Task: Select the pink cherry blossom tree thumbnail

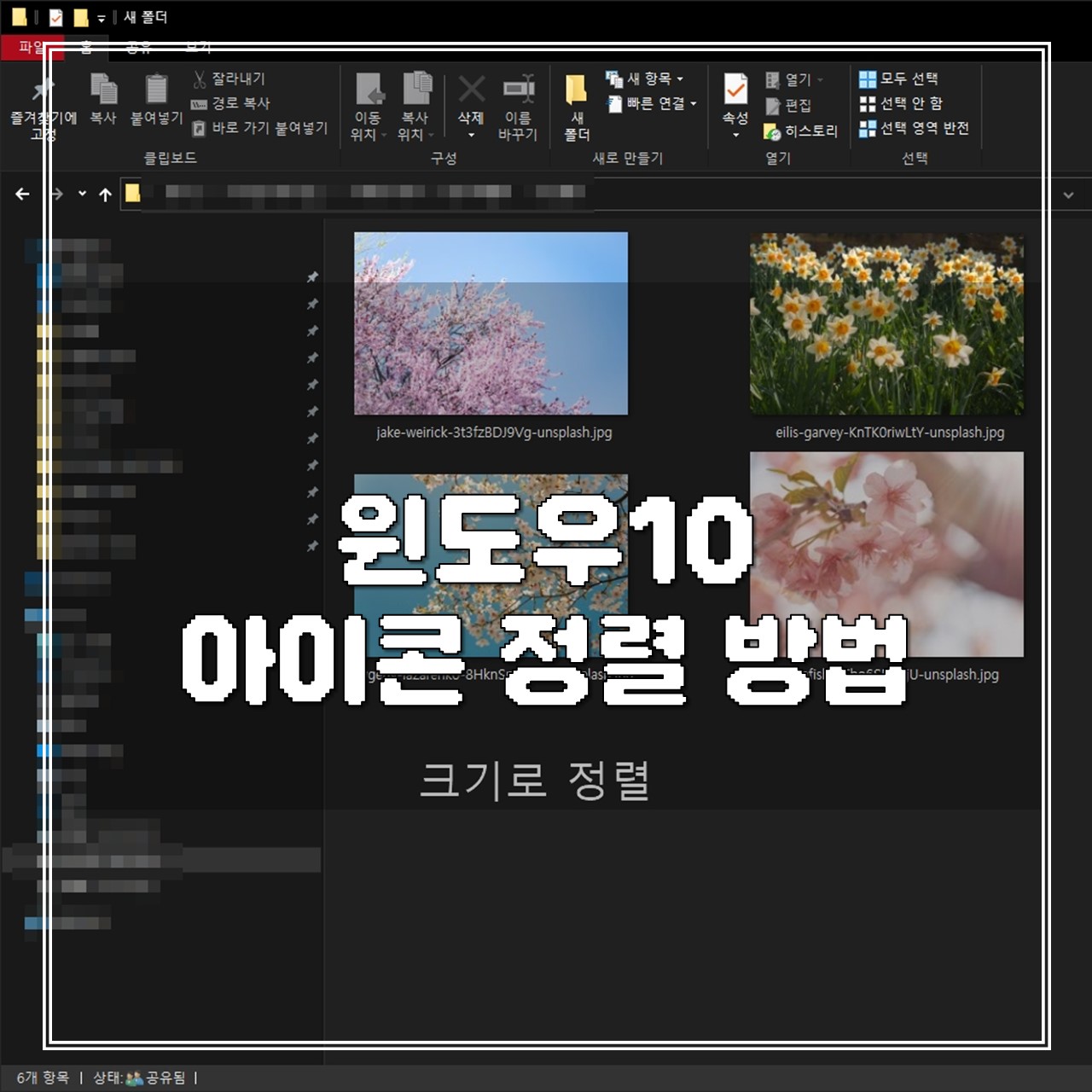Action: pyautogui.click(x=491, y=322)
